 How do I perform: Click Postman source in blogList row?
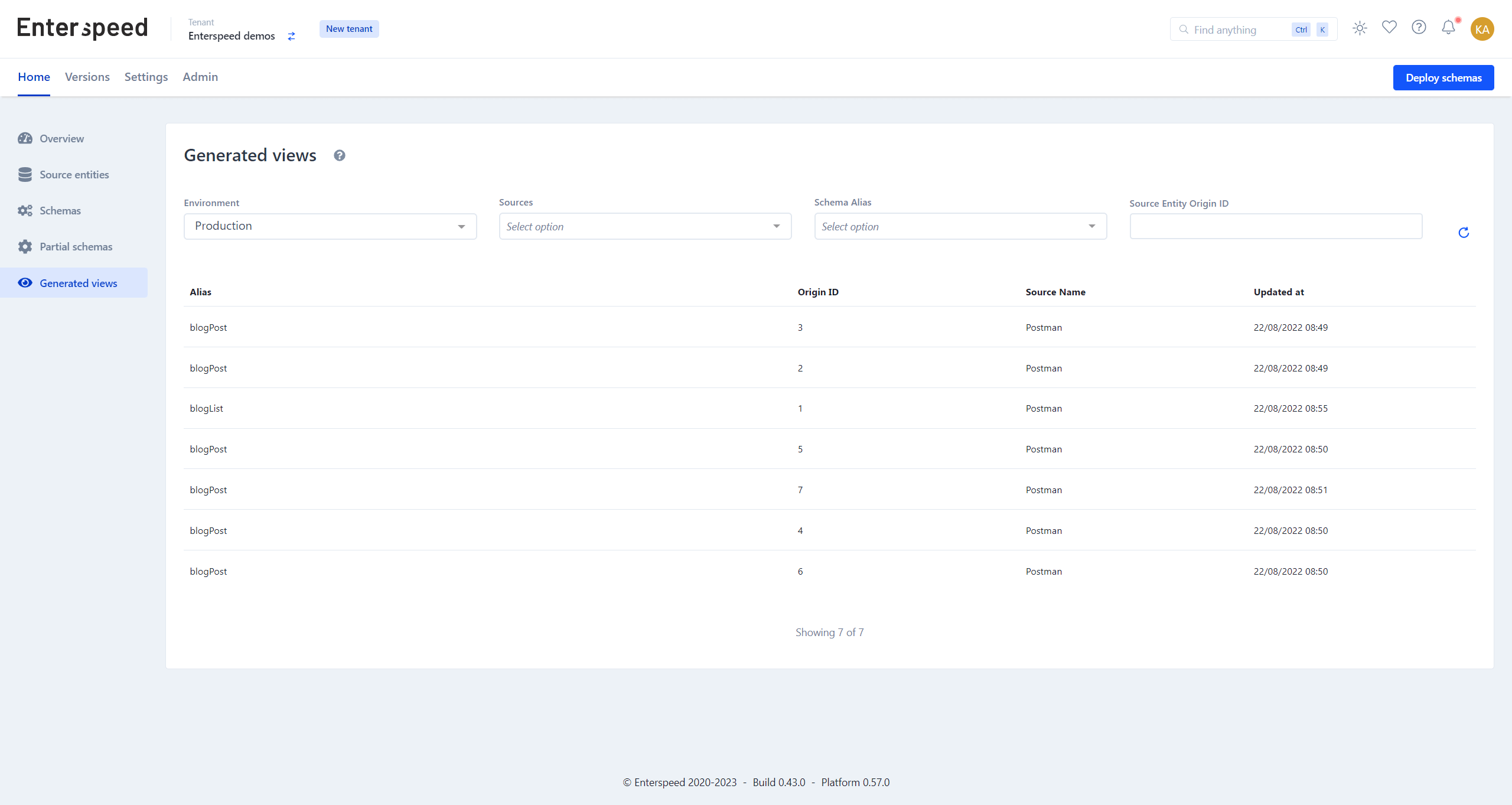click(1044, 408)
